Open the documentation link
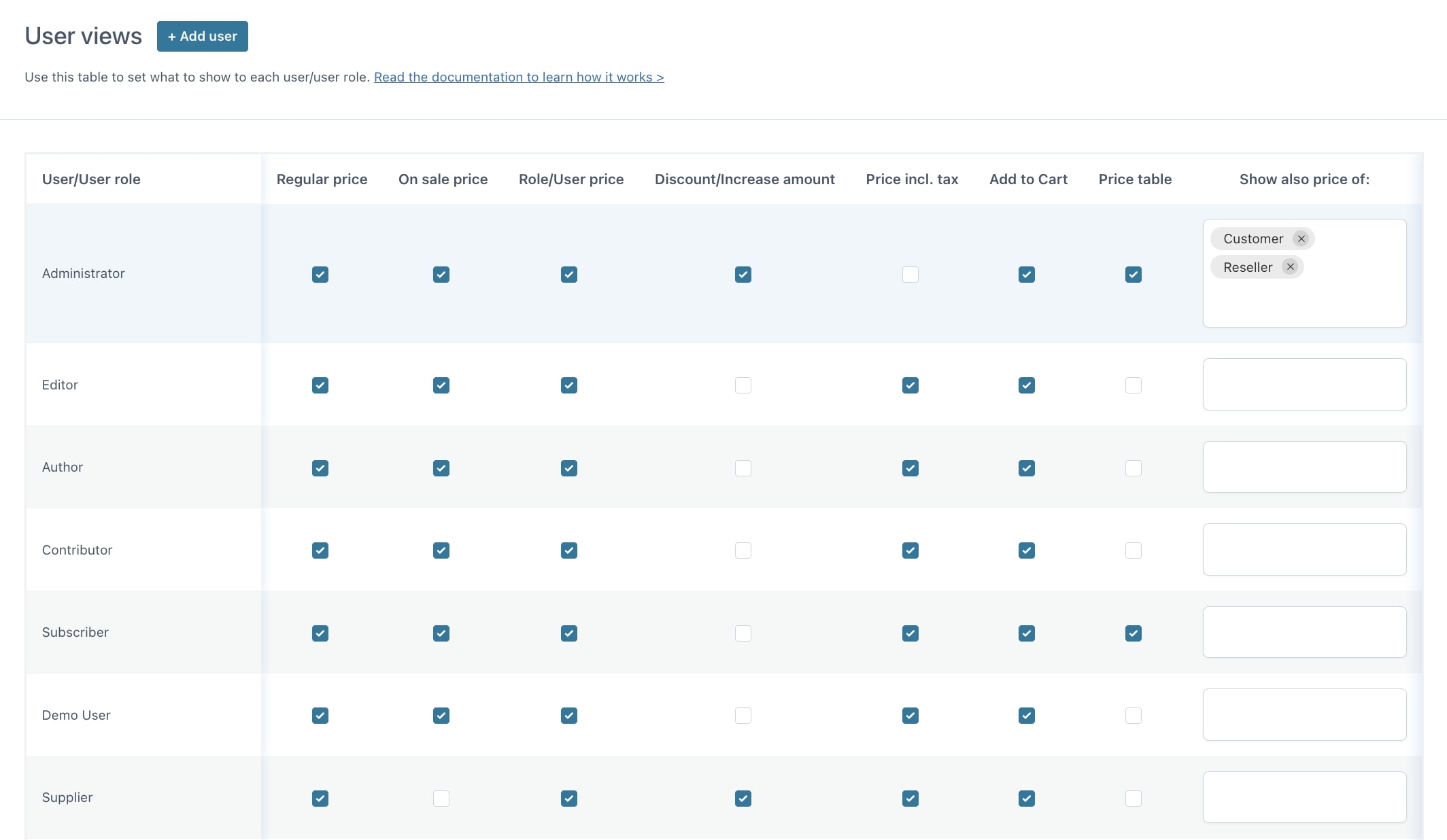 point(519,77)
